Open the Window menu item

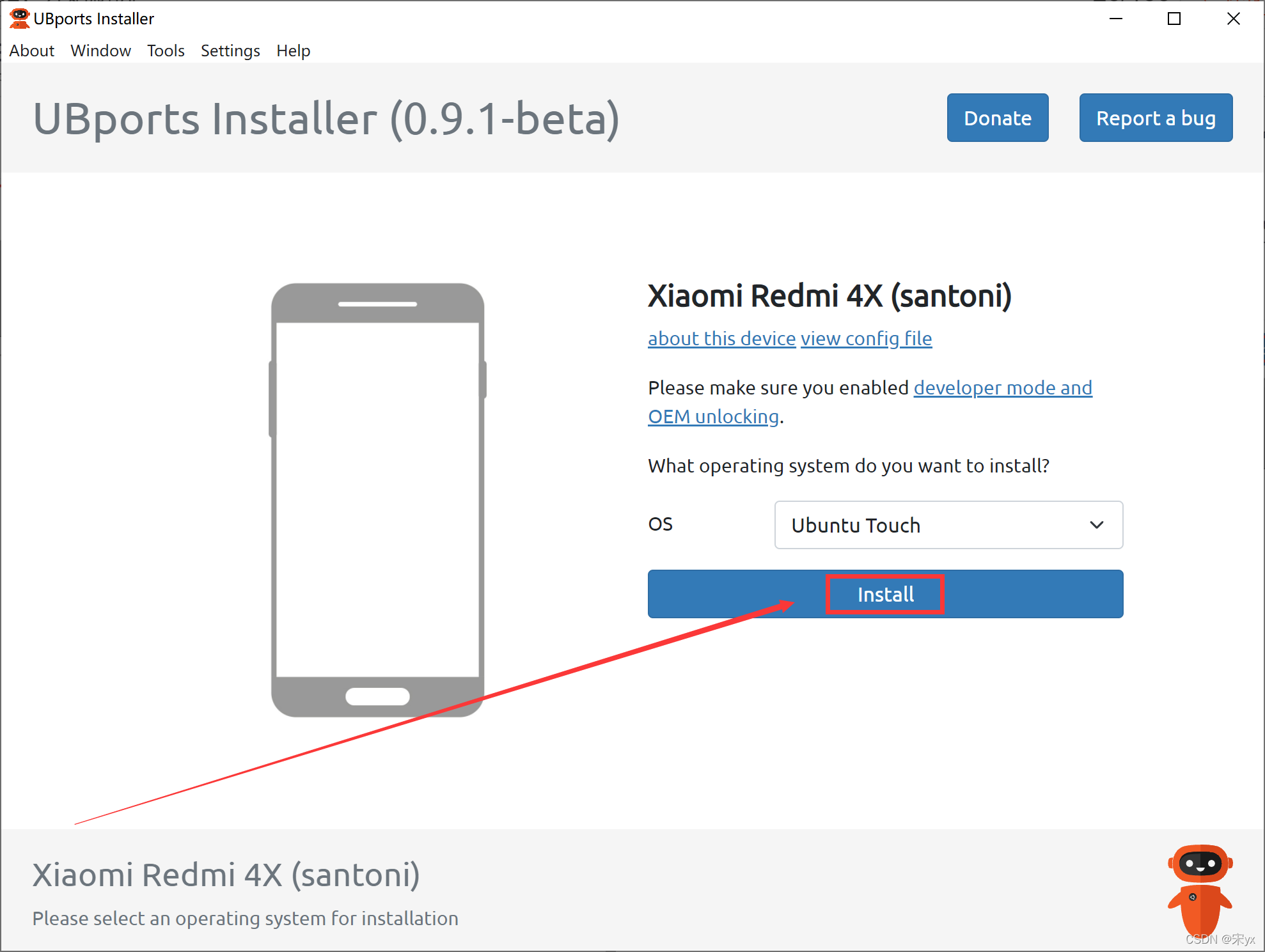click(x=100, y=49)
